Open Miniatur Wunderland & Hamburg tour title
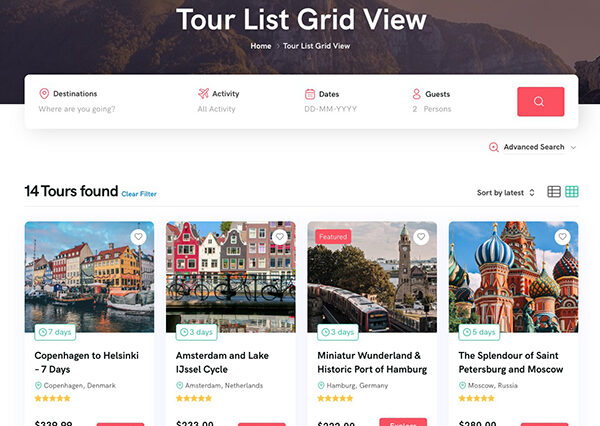 (x=368, y=362)
